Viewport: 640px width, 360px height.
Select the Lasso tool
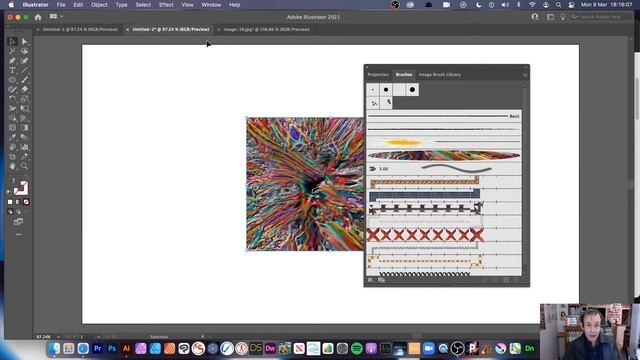(x=24, y=51)
